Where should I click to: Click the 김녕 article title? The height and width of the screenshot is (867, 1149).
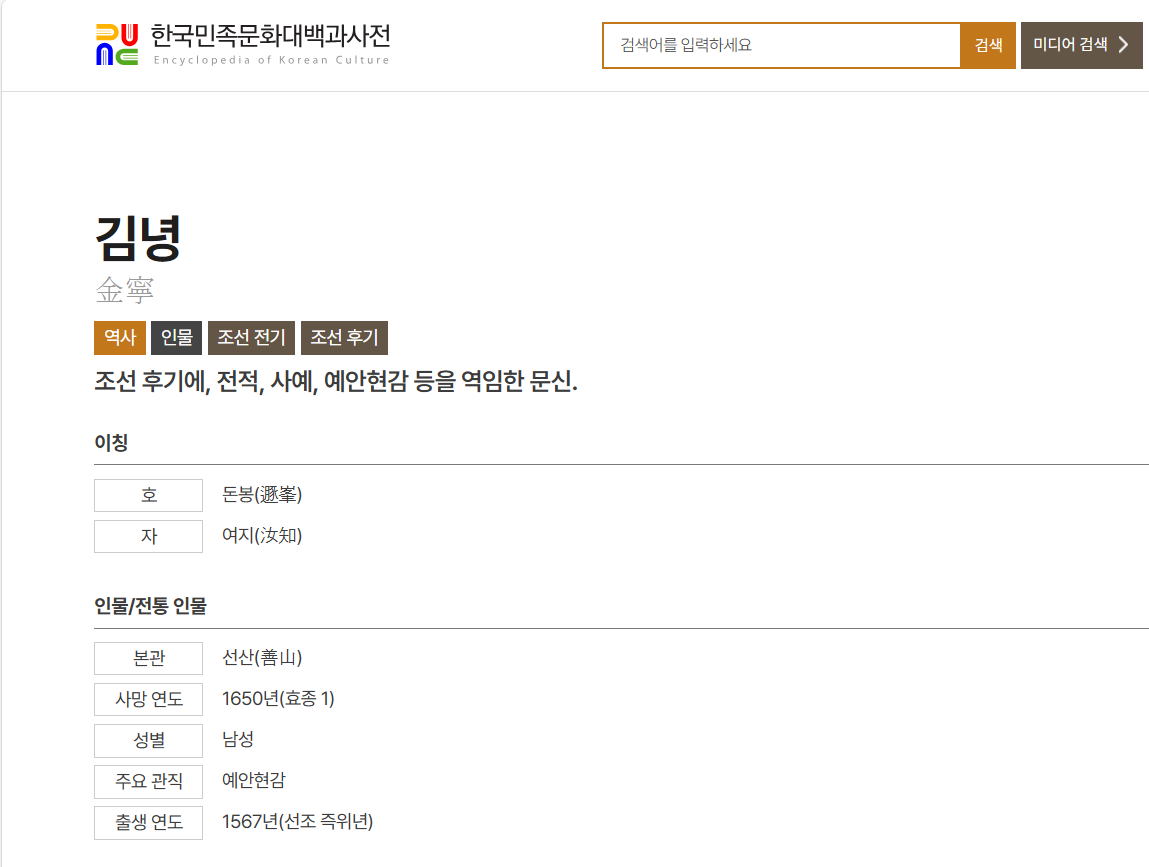click(x=138, y=238)
